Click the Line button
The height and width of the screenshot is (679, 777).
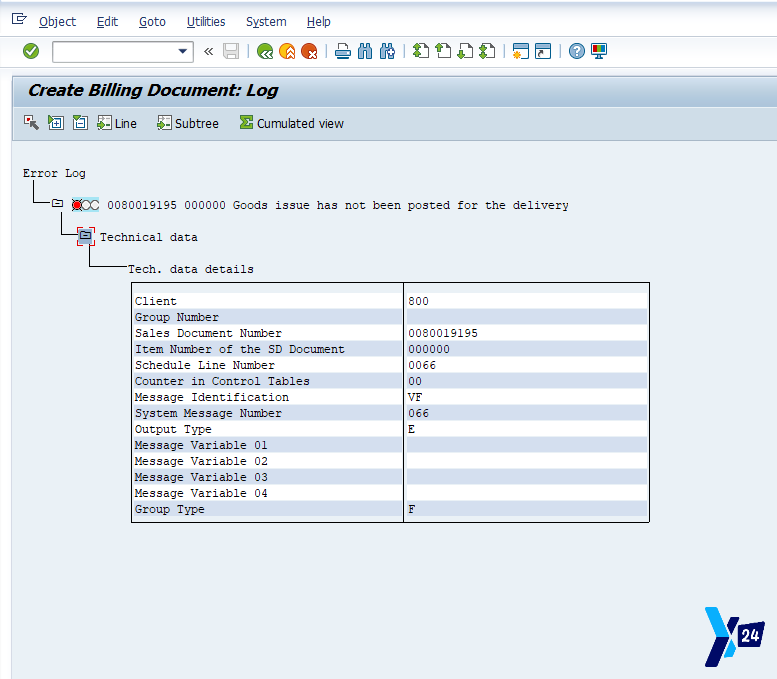click(x=117, y=123)
